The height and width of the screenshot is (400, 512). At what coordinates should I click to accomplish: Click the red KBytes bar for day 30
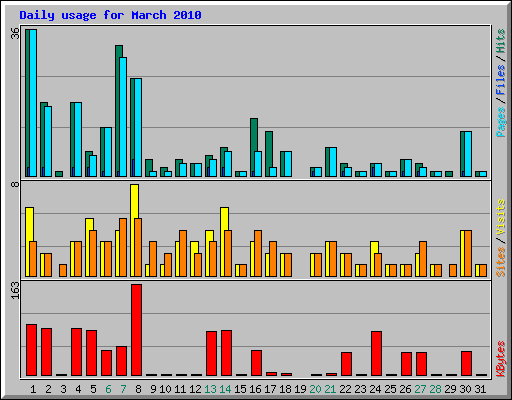point(466,364)
